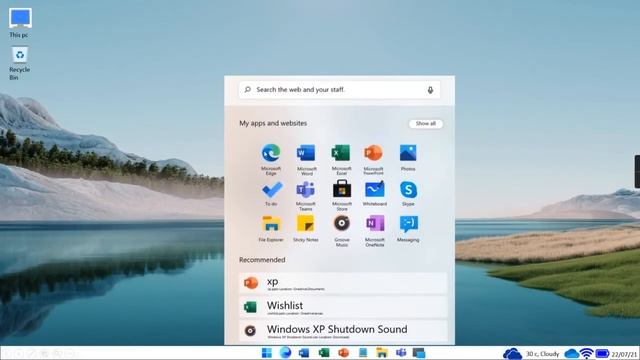Click the Start button on the taskbar
The image size is (640, 360).
click(267, 353)
